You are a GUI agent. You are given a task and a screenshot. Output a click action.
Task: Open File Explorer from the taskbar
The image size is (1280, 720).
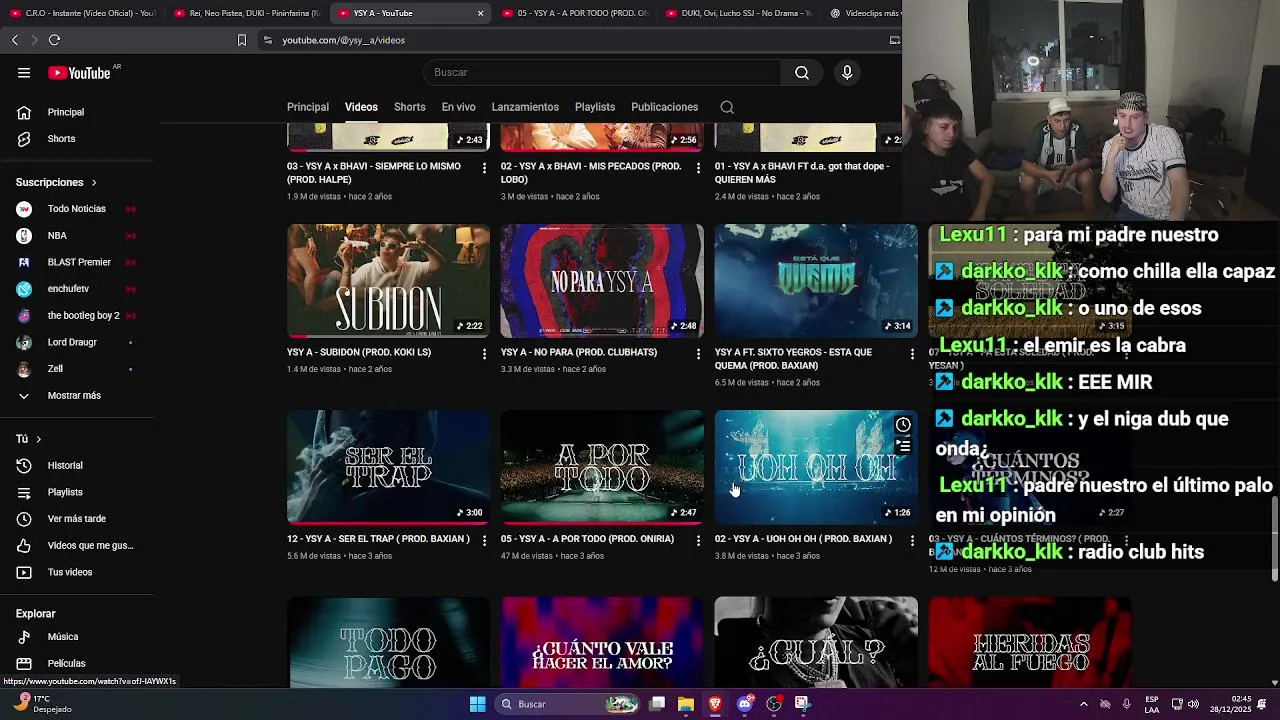685,704
